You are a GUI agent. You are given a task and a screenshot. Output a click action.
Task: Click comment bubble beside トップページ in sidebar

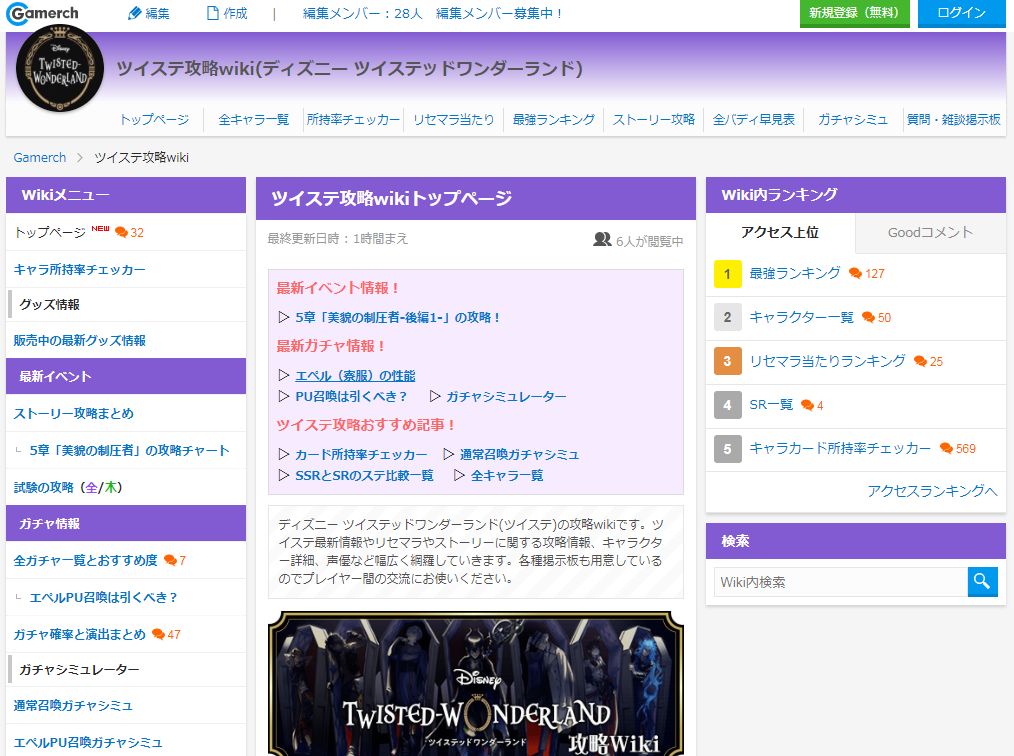coord(122,233)
